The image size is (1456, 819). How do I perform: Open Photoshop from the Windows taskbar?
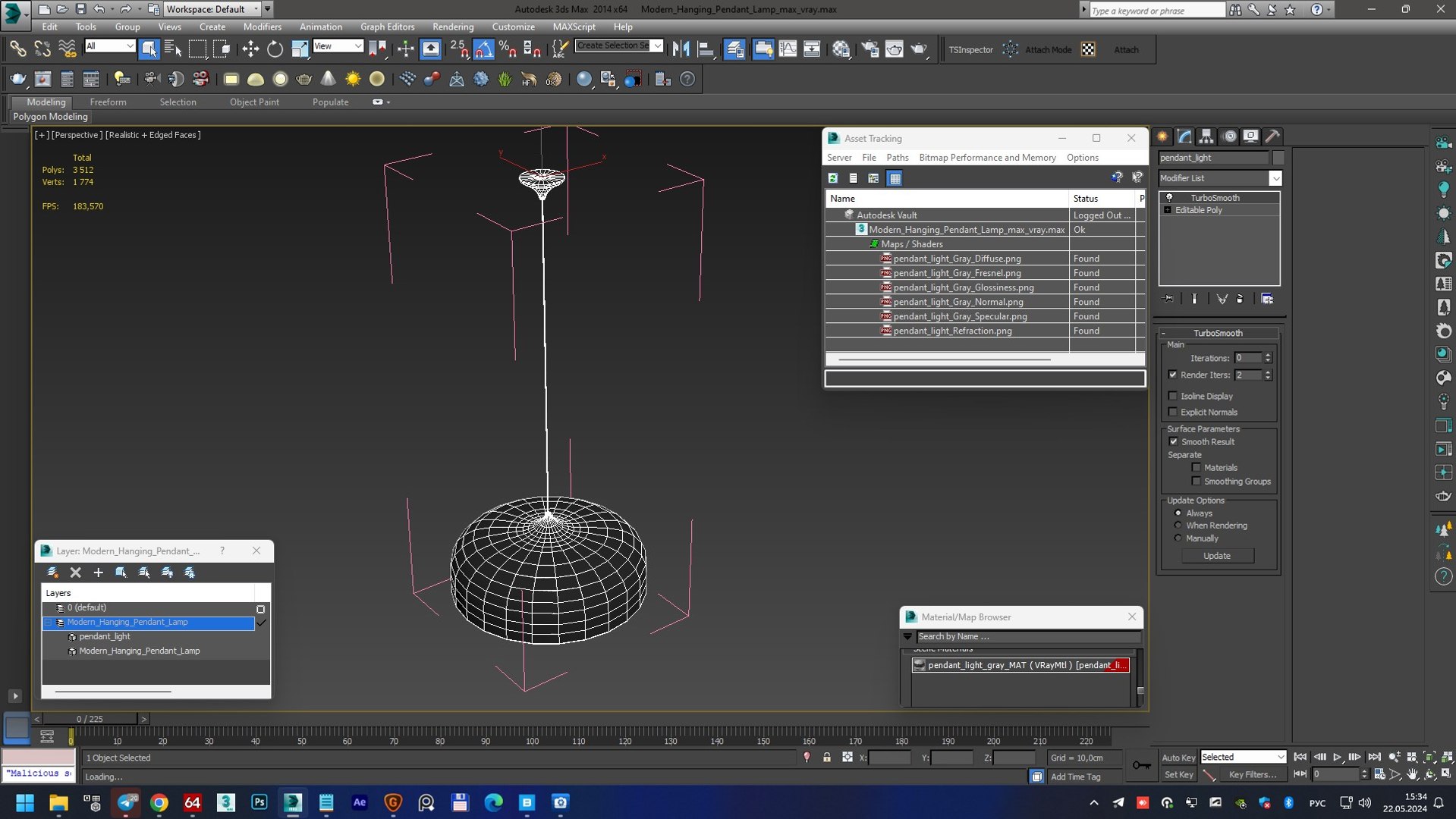(x=259, y=802)
